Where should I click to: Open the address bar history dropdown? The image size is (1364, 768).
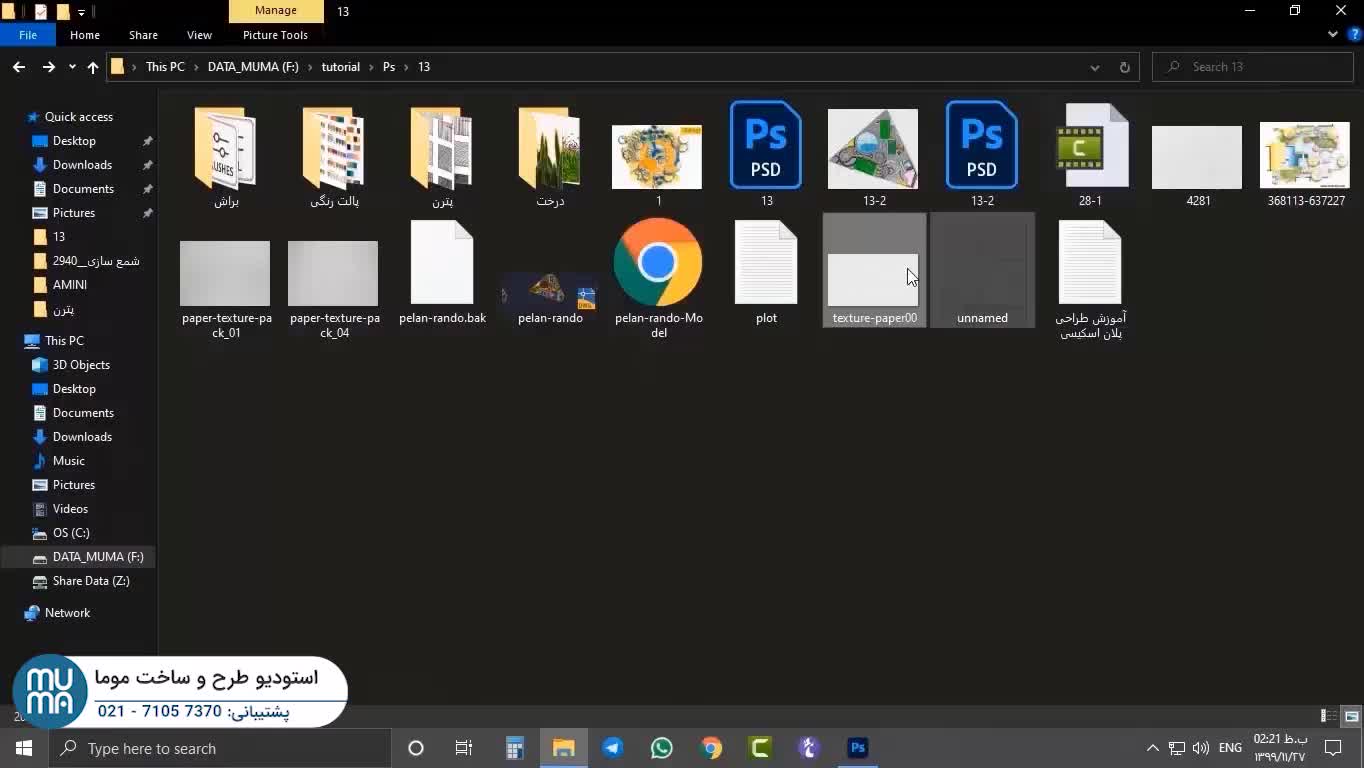tap(1095, 67)
